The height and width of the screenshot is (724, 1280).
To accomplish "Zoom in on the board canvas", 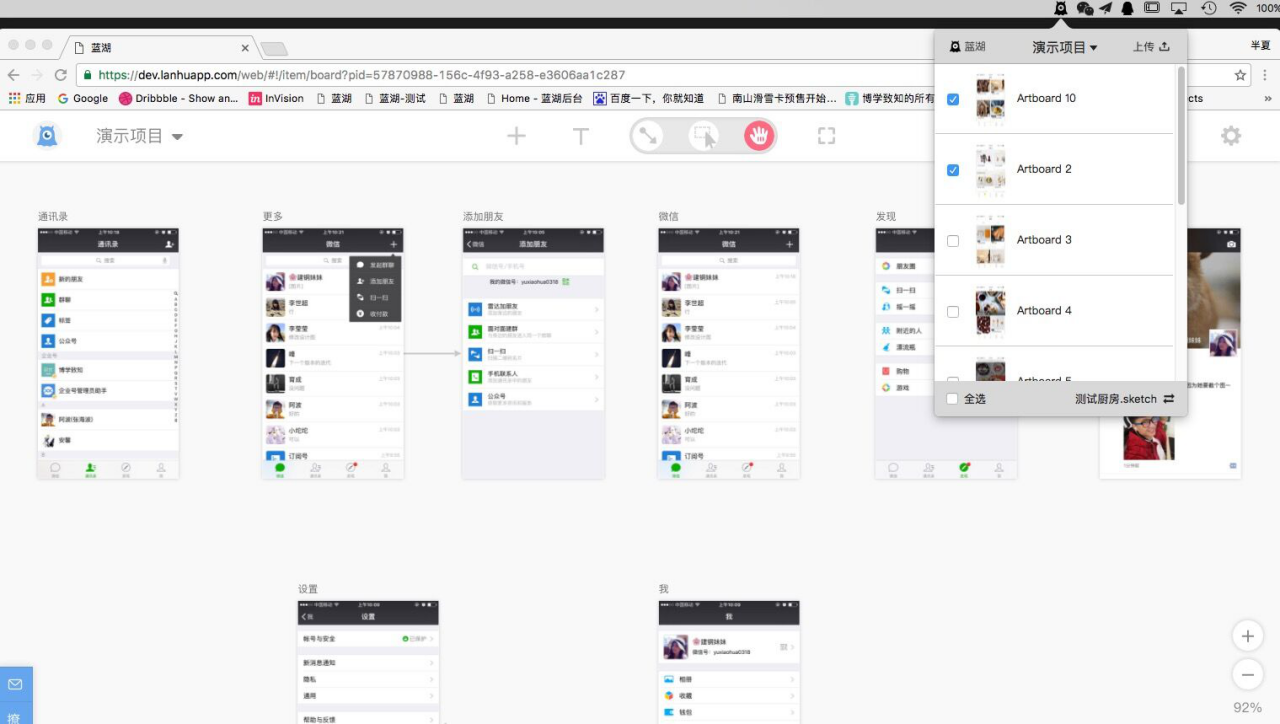I will [1247, 636].
